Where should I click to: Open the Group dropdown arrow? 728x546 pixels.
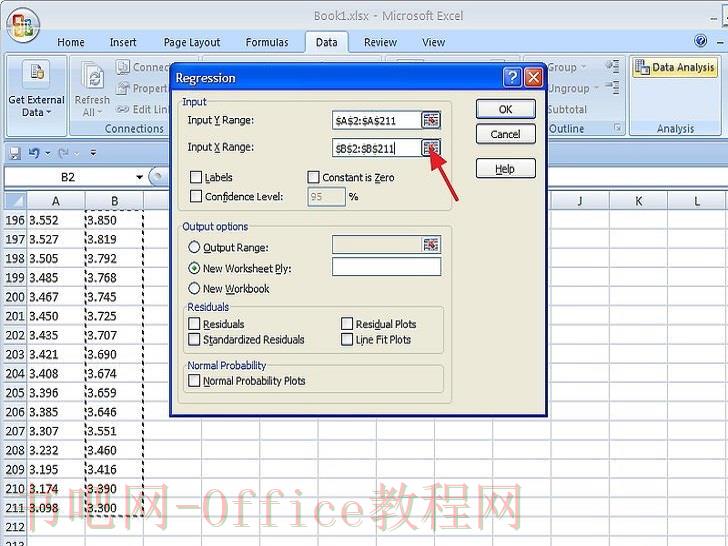[584, 67]
